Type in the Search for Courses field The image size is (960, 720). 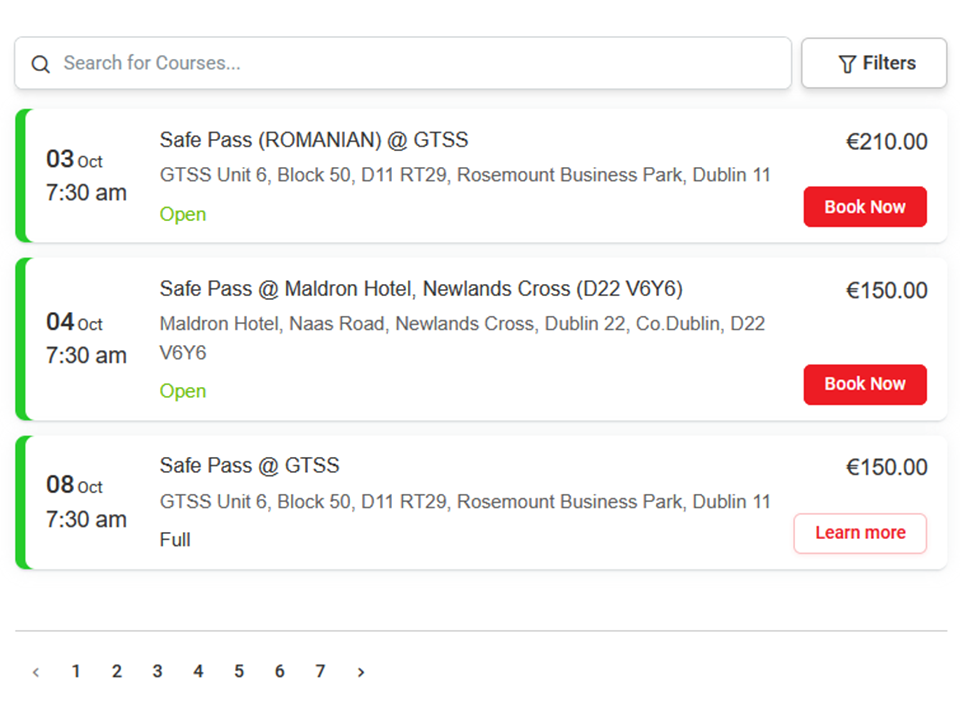pos(420,63)
